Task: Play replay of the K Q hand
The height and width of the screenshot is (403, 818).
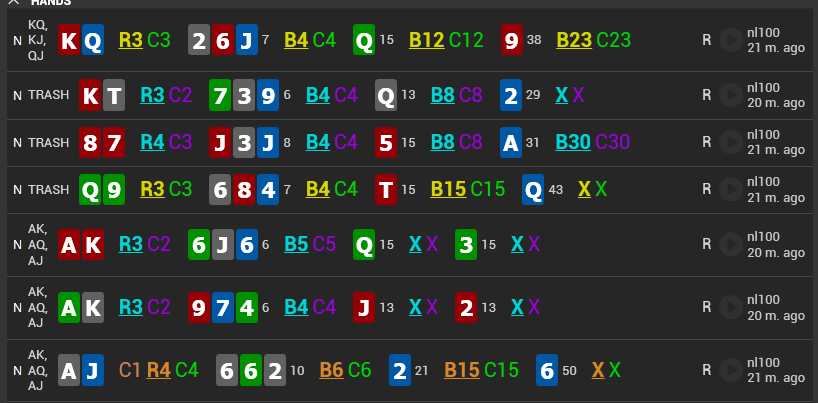Action: click(731, 40)
